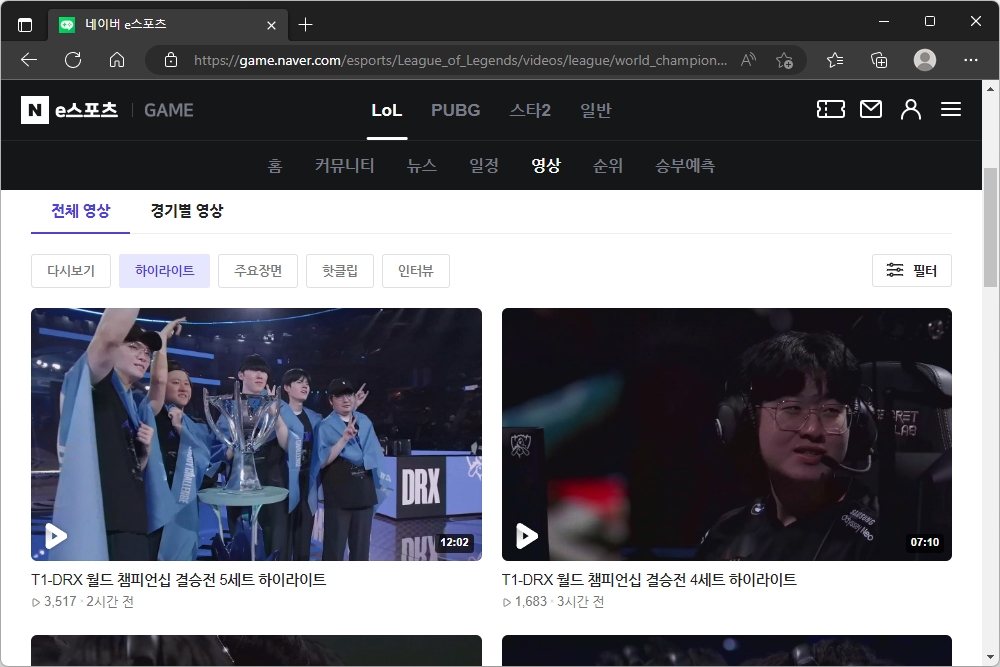The width and height of the screenshot is (1000, 667).
Task: Go to 일정 submenu
Action: pos(483,165)
